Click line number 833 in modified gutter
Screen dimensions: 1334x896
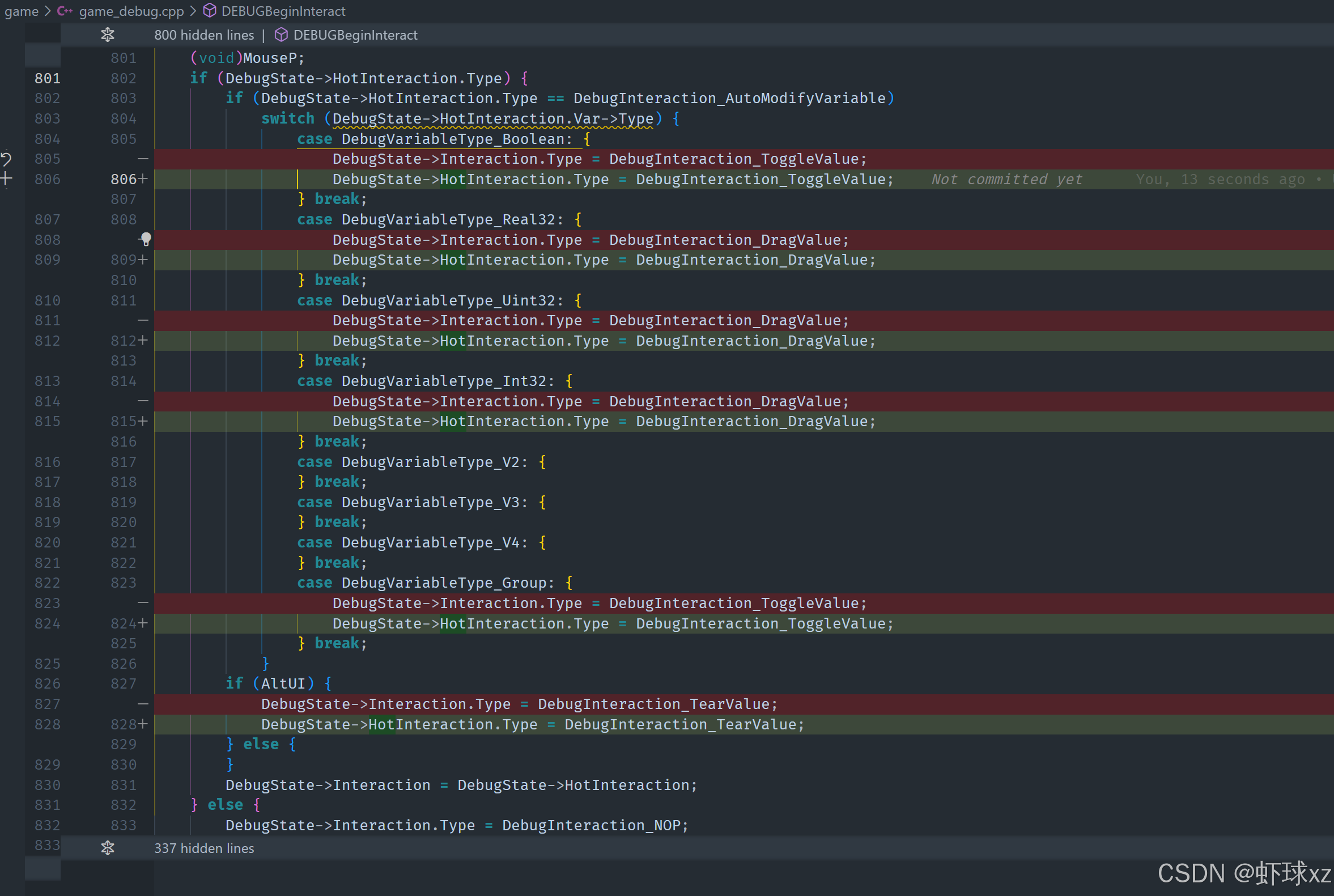pos(124,825)
